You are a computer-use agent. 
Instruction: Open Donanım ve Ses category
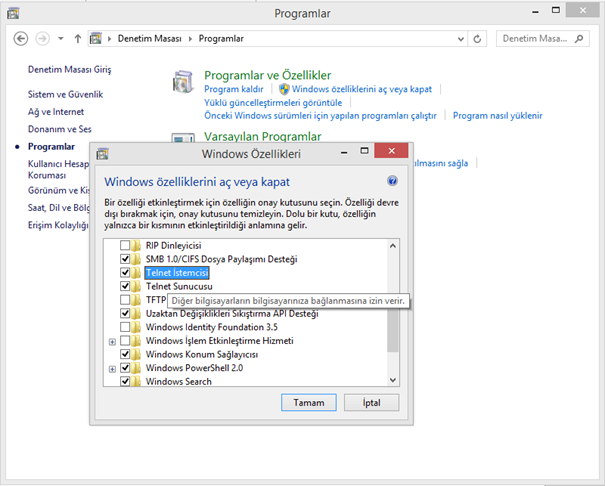(59, 129)
